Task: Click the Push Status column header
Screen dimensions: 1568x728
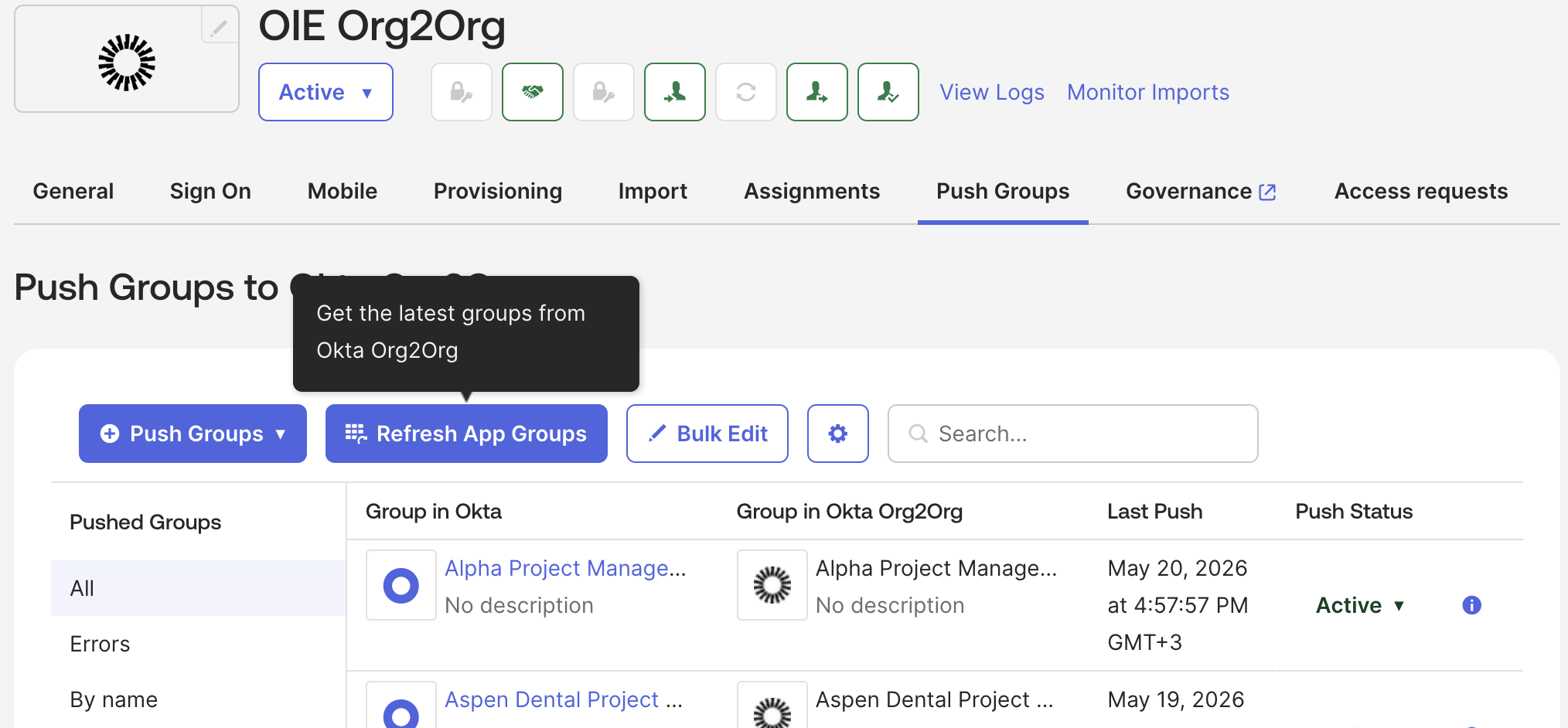Action: (1354, 511)
